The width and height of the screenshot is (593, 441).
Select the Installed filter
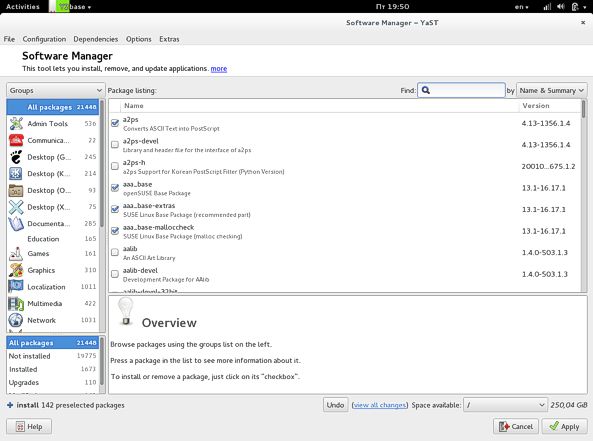[53, 369]
